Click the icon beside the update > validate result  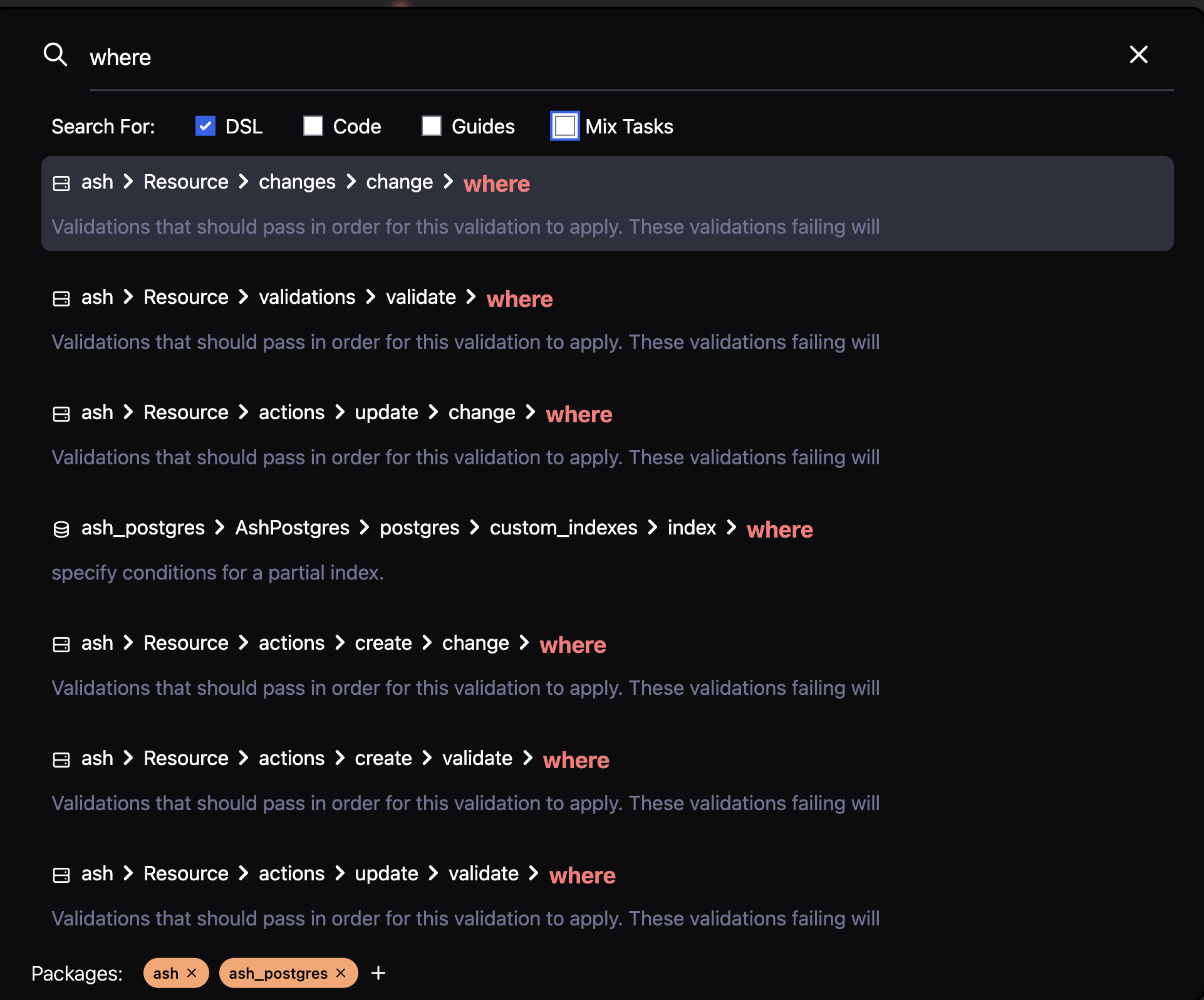(61, 875)
